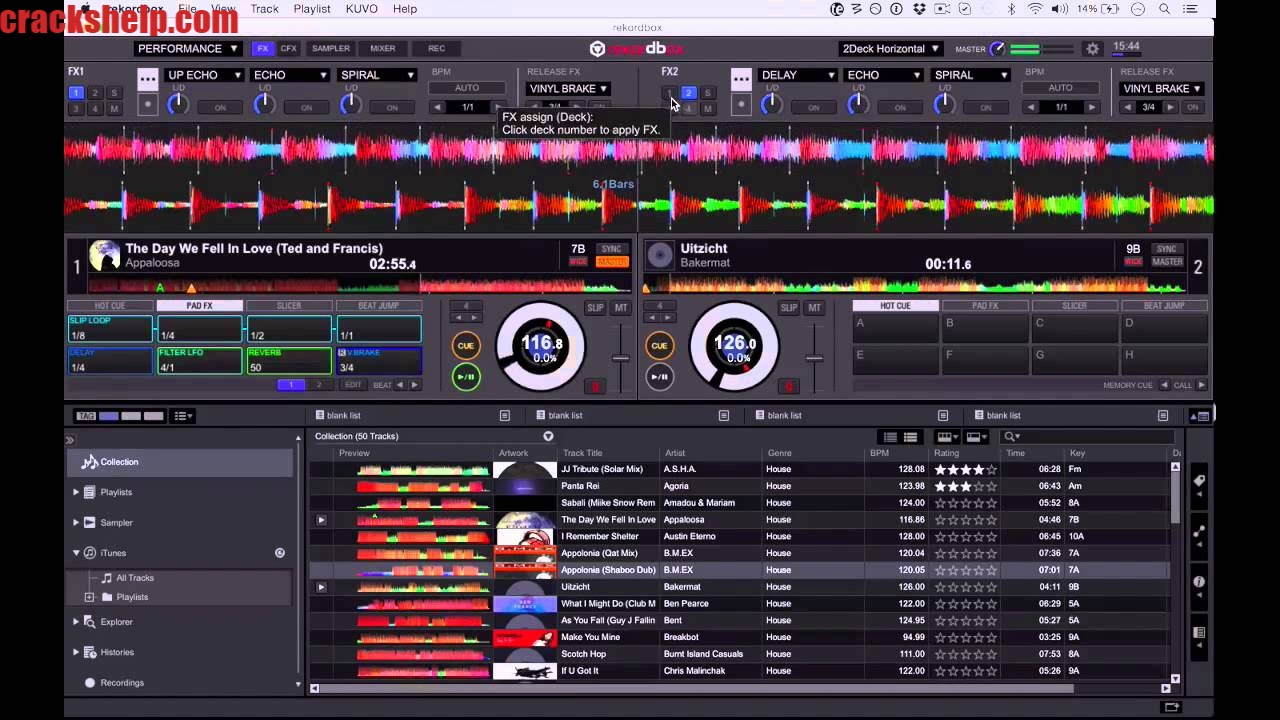Image resolution: width=1280 pixels, height=720 pixels.
Task: Click the Wi-Fi icon in the menu bar
Action: click(1035, 9)
